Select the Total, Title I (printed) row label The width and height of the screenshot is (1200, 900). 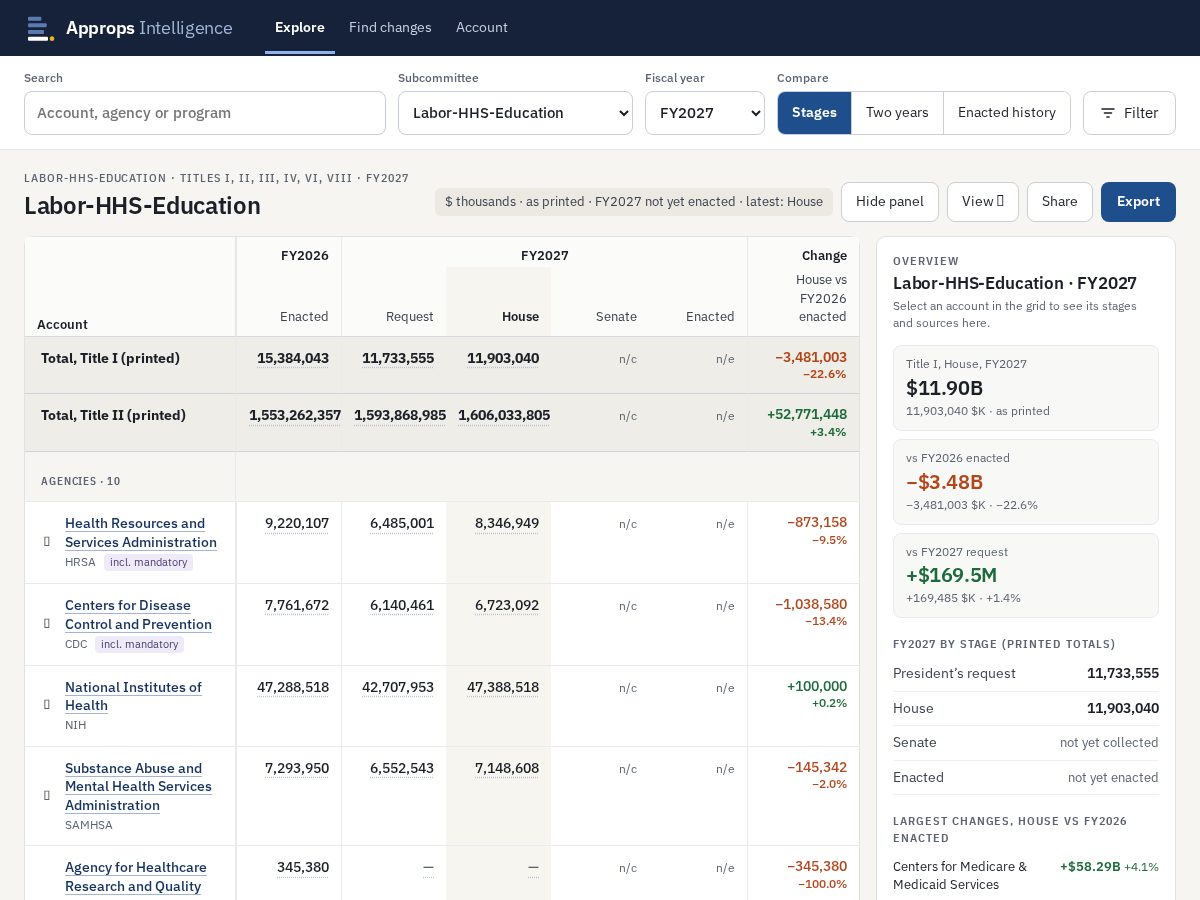[x=110, y=358]
